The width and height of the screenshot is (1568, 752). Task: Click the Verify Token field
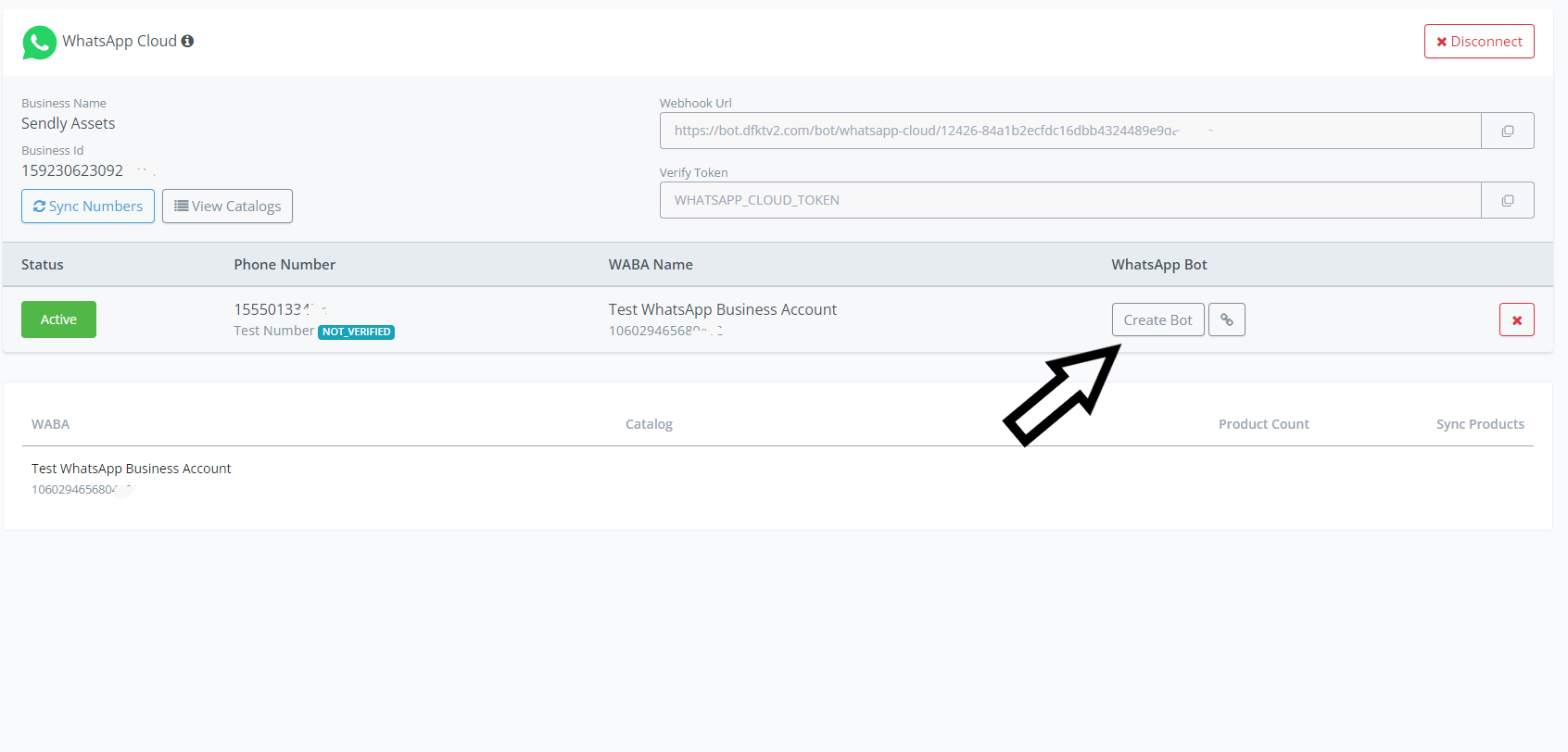pos(1070,200)
